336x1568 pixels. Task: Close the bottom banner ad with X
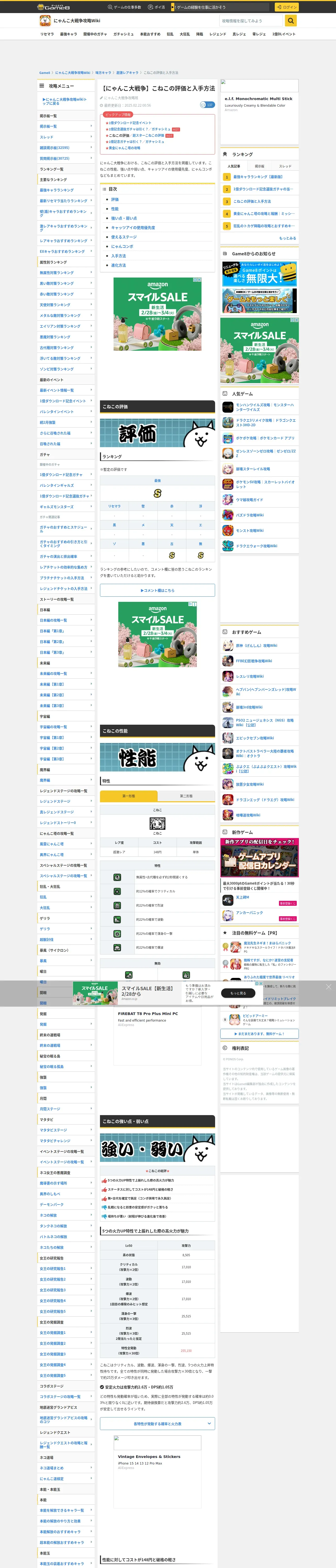tap(328, 987)
